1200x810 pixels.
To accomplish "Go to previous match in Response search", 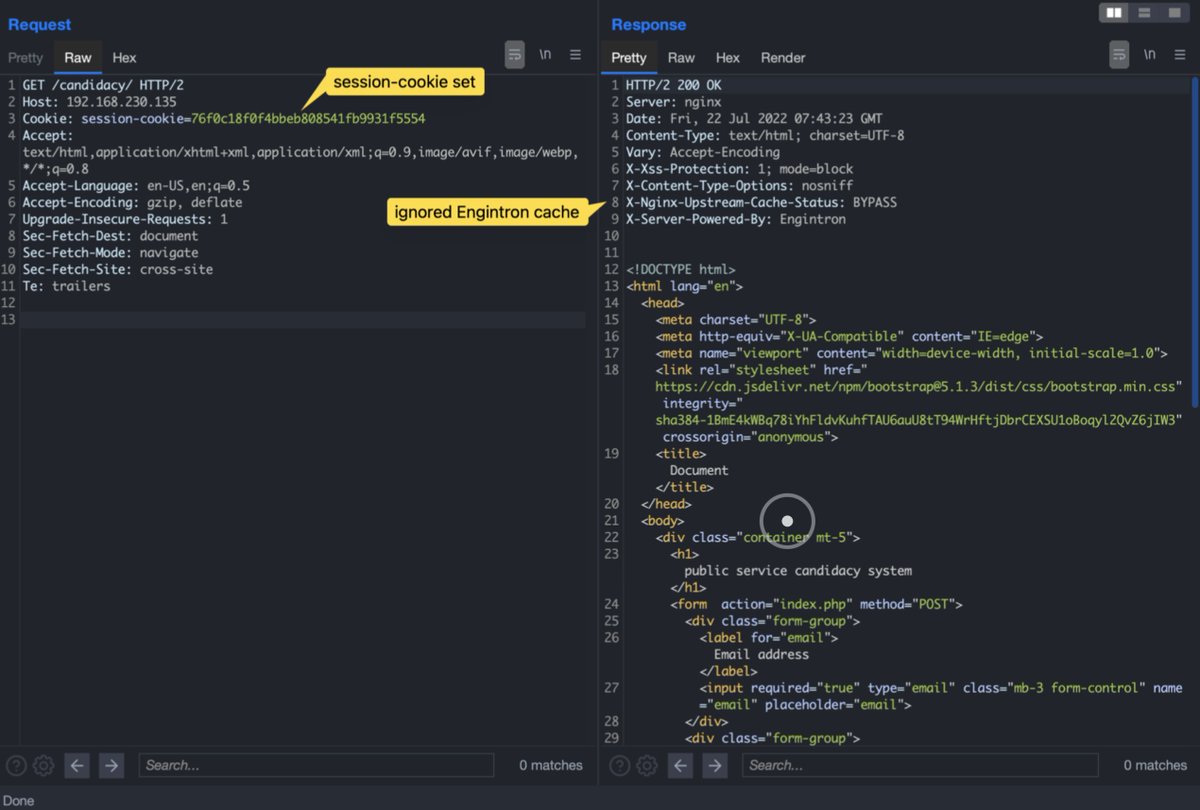I will (x=681, y=766).
